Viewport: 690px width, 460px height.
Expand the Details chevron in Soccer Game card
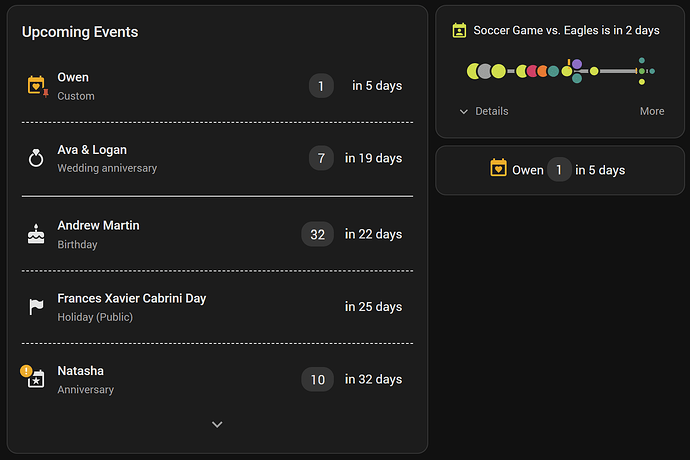pyautogui.click(x=463, y=111)
